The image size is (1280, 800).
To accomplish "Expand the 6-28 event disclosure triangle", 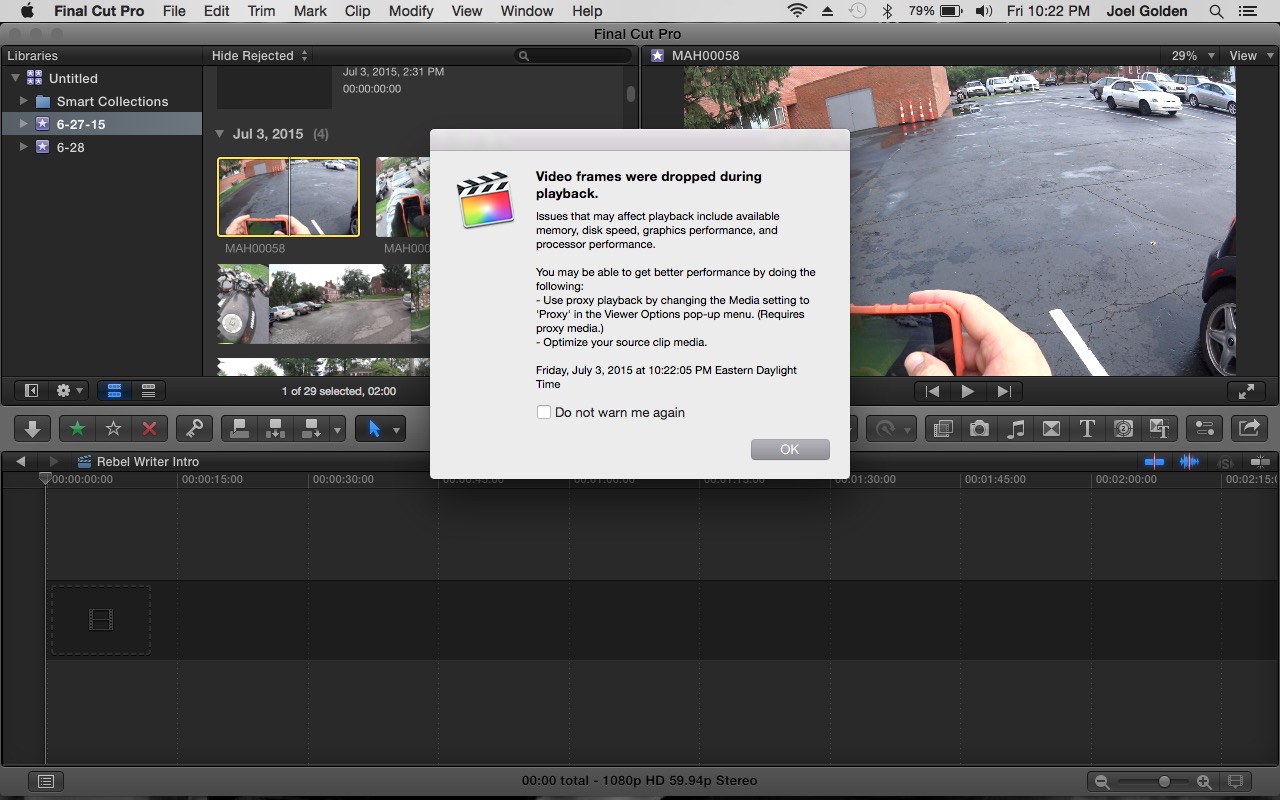I will [24, 147].
